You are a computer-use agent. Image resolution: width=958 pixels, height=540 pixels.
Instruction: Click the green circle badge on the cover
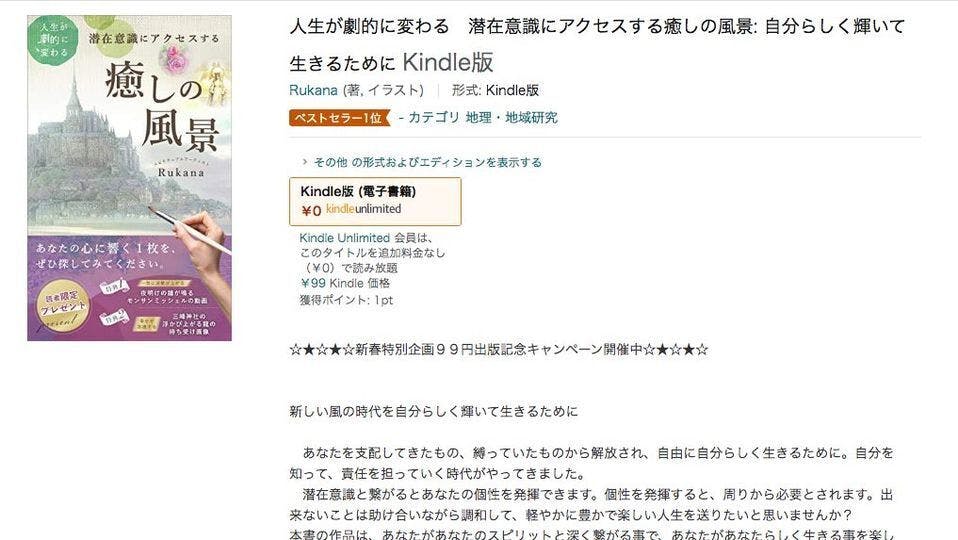[53, 40]
